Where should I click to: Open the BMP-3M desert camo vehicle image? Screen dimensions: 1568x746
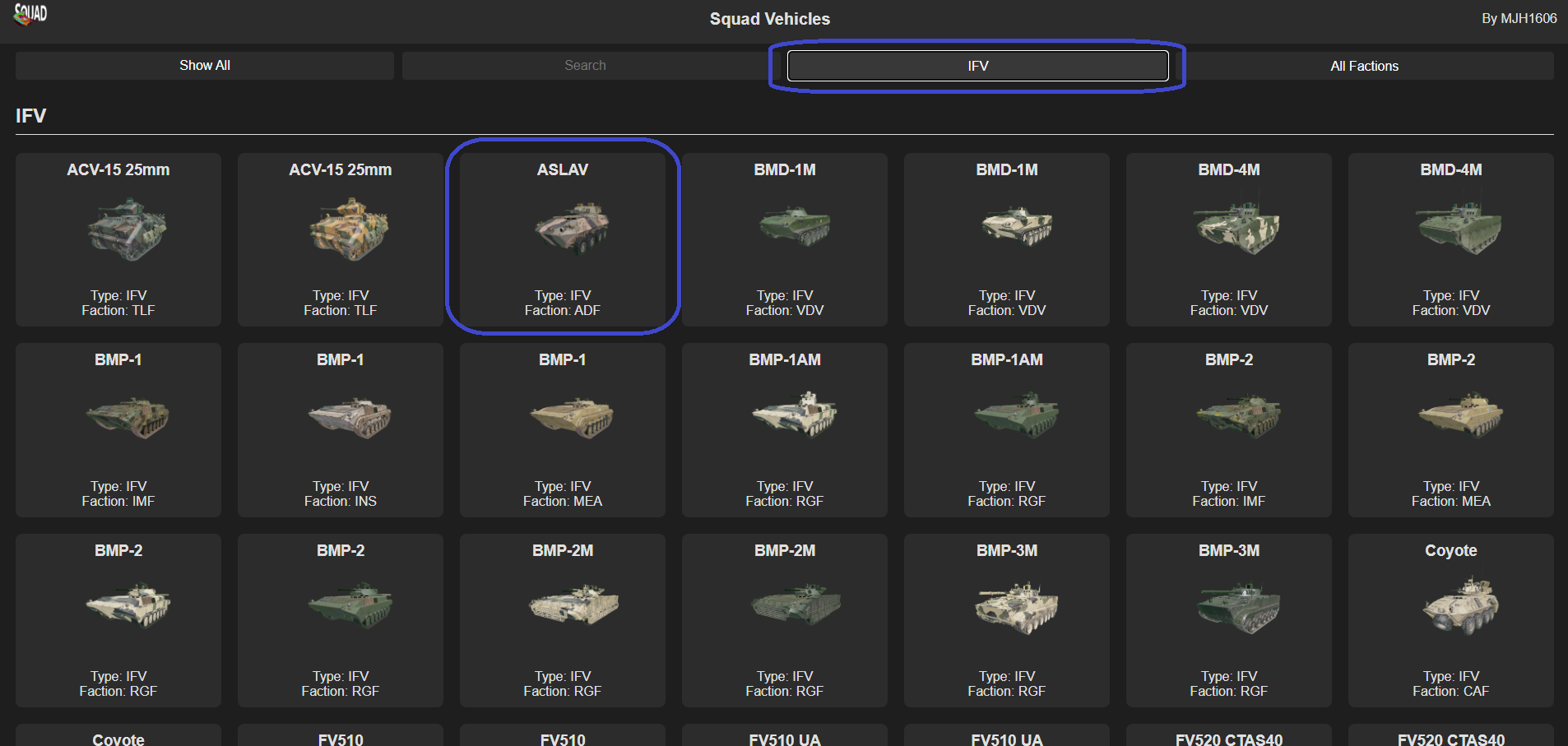coord(1016,608)
